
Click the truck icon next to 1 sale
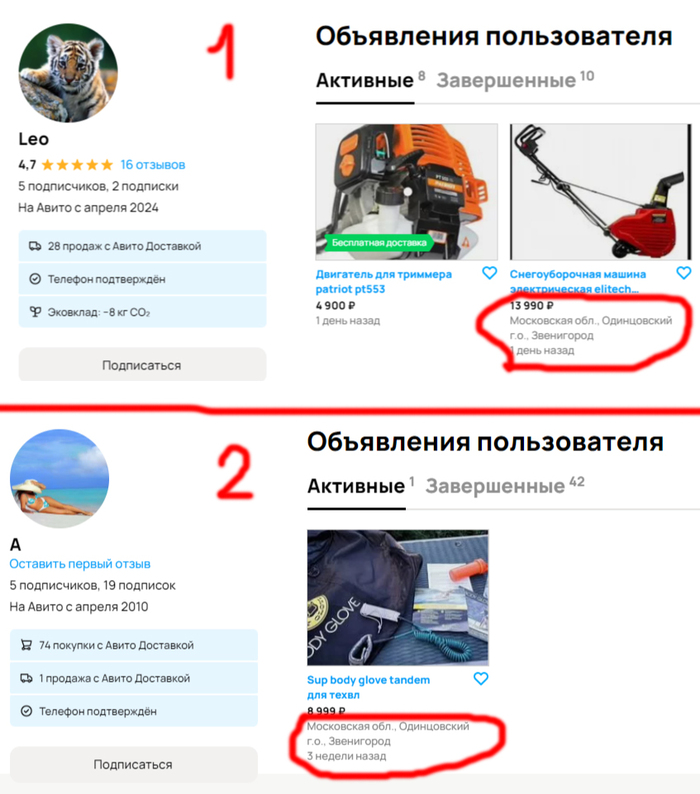point(26,678)
